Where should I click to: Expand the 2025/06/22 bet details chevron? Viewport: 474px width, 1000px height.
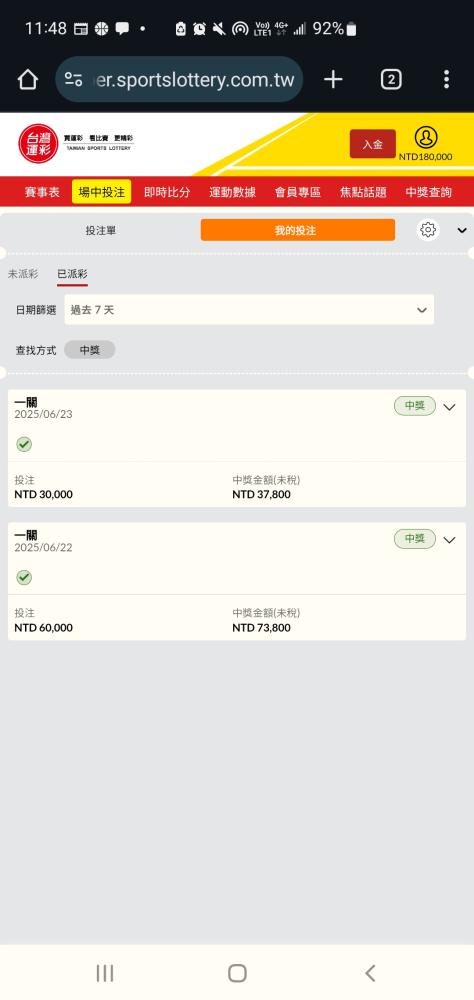(x=449, y=540)
